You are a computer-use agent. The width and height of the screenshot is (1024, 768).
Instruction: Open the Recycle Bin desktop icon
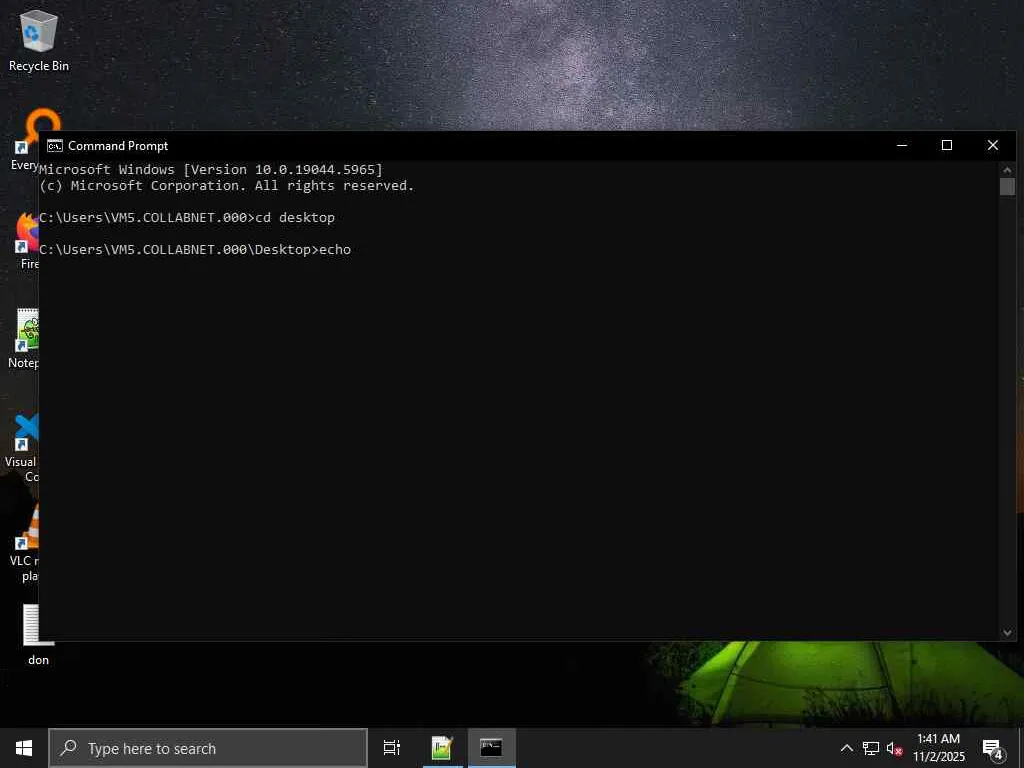click(39, 40)
